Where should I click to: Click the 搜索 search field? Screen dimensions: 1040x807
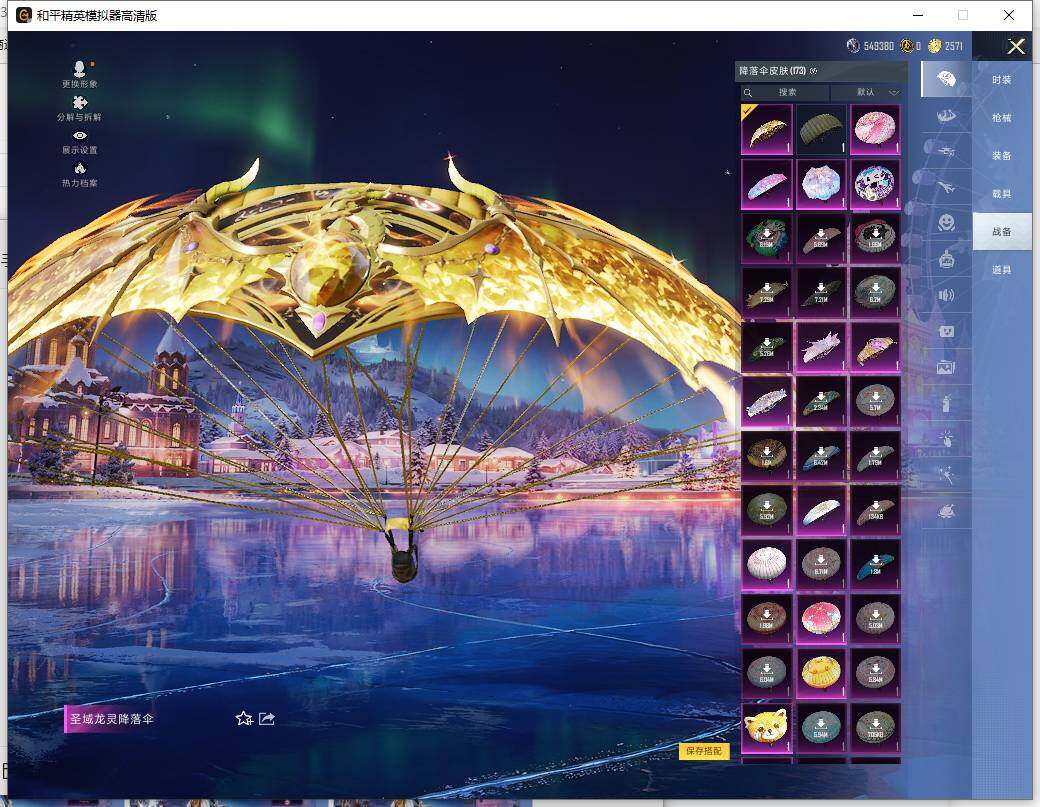point(786,92)
